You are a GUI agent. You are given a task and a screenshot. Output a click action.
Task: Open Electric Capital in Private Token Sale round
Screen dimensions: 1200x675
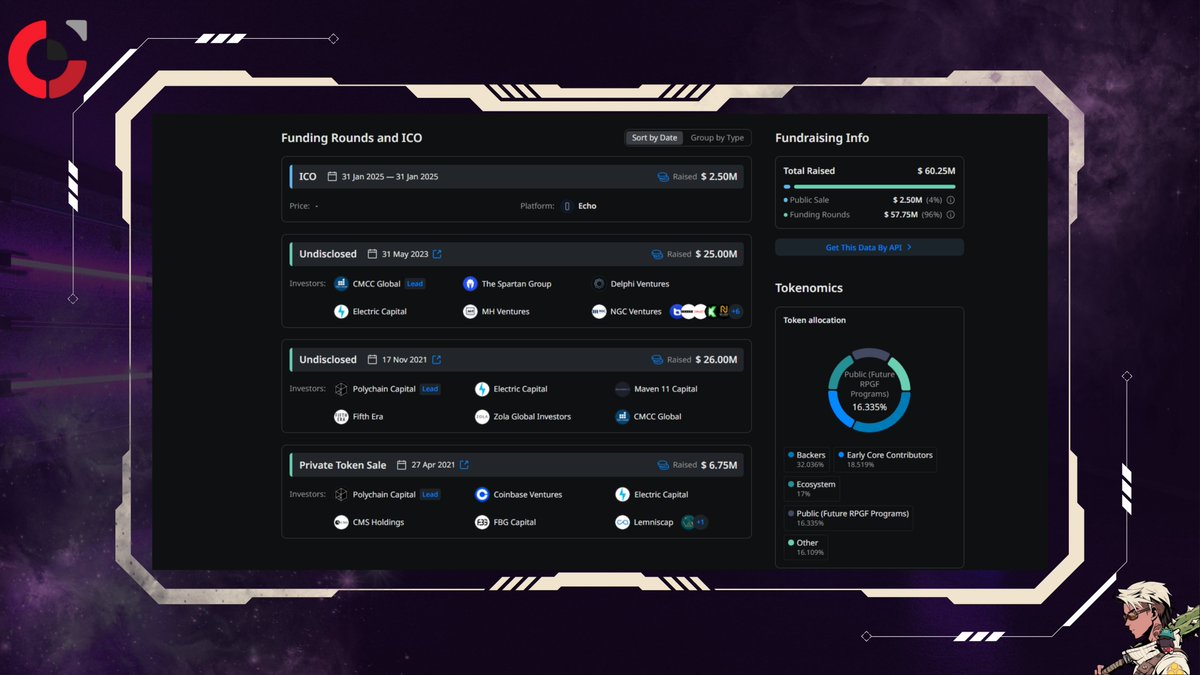pos(661,494)
